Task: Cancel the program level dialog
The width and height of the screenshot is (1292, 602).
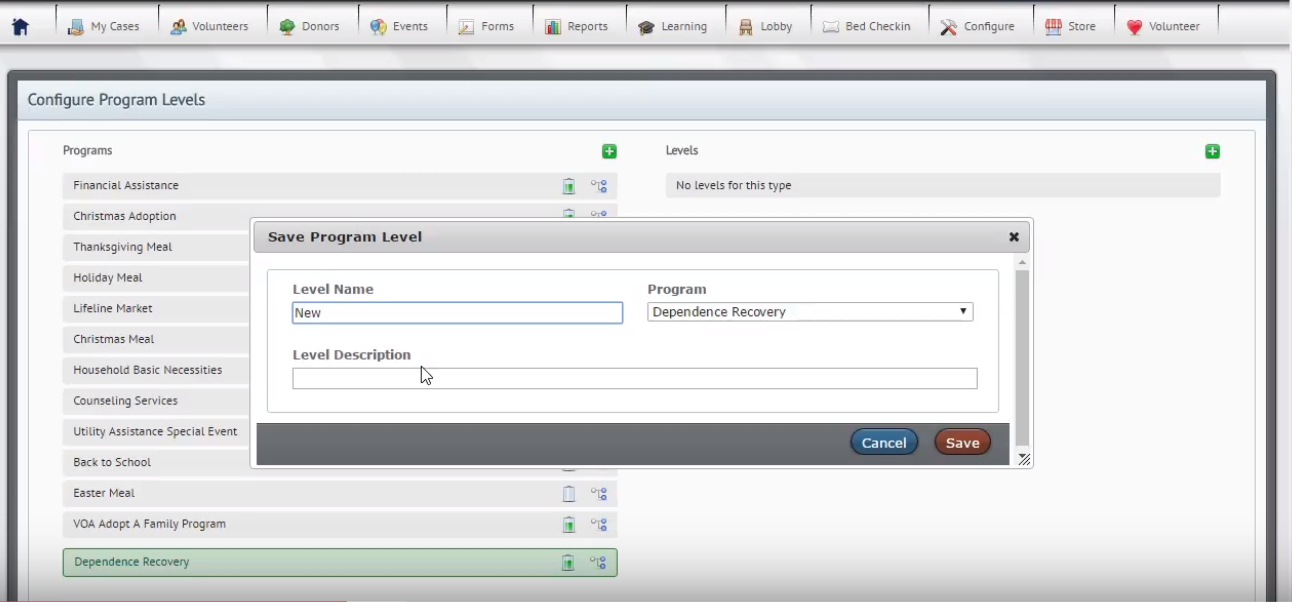Action: (x=884, y=442)
